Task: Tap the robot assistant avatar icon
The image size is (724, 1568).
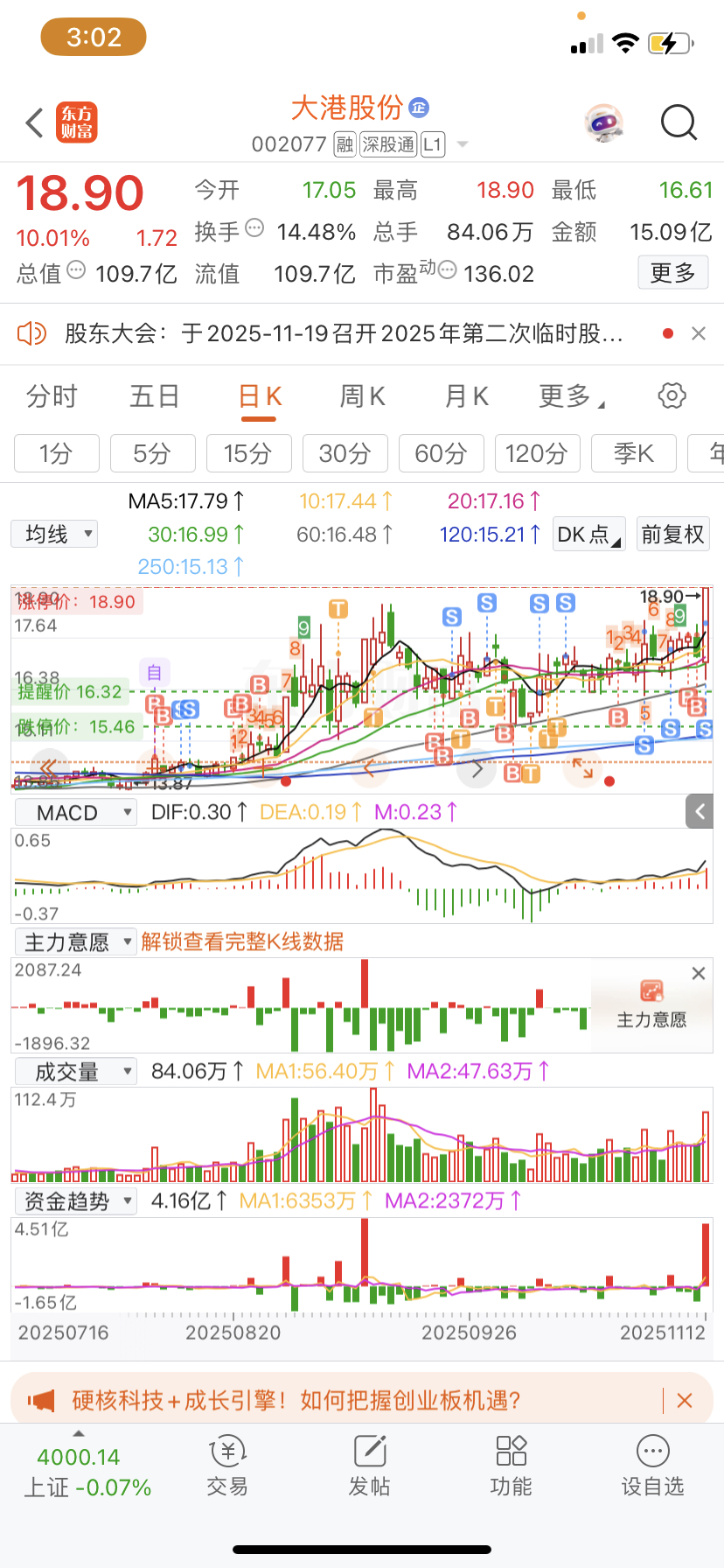Action: coord(604,123)
